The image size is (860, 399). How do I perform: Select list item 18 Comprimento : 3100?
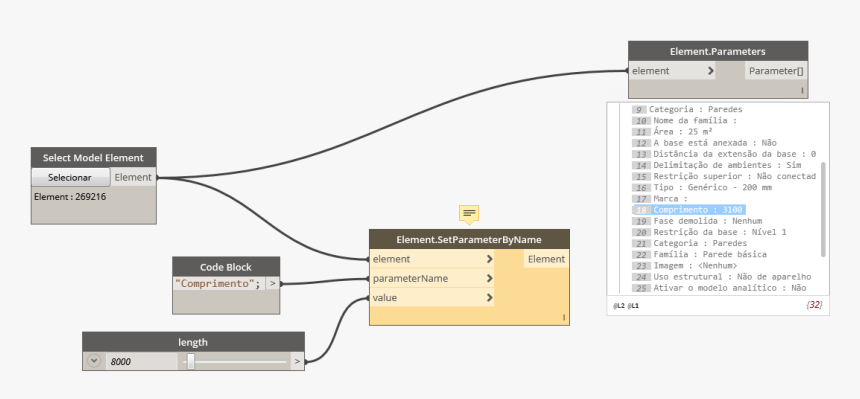[x=689, y=210]
